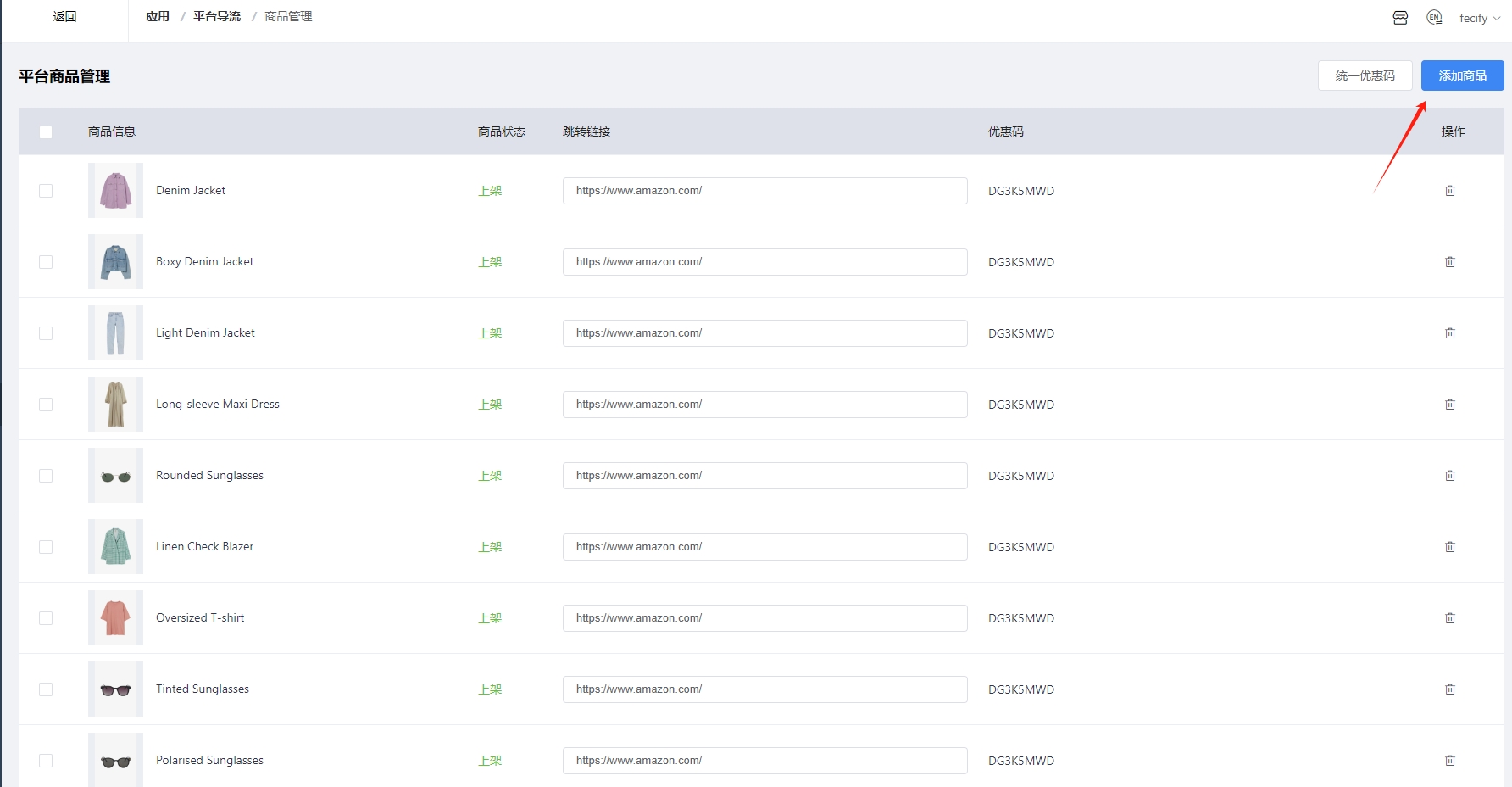Open the fecify account dropdown
The image size is (1512, 787).
tap(1479, 18)
